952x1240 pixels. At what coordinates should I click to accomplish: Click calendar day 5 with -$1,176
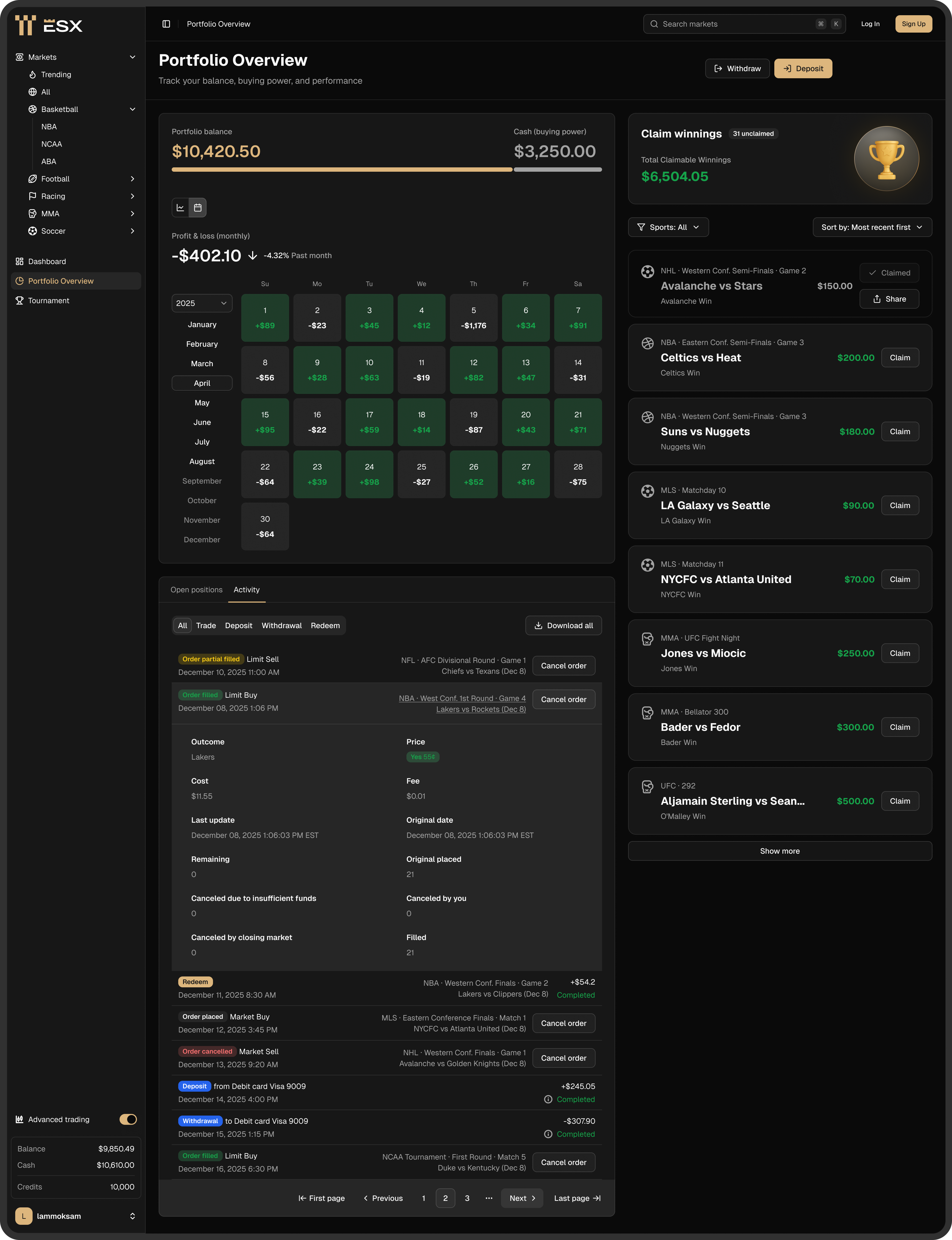473,318
